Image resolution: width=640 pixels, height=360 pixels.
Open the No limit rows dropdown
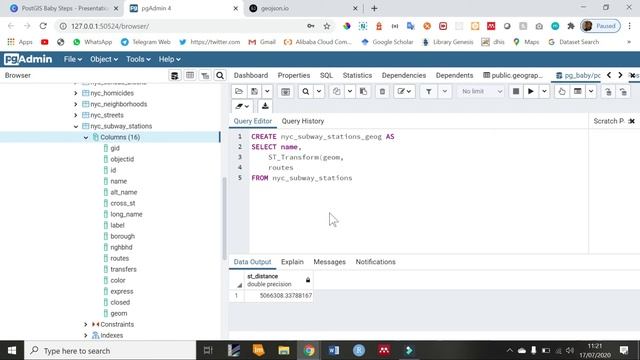tap(481, 91)
